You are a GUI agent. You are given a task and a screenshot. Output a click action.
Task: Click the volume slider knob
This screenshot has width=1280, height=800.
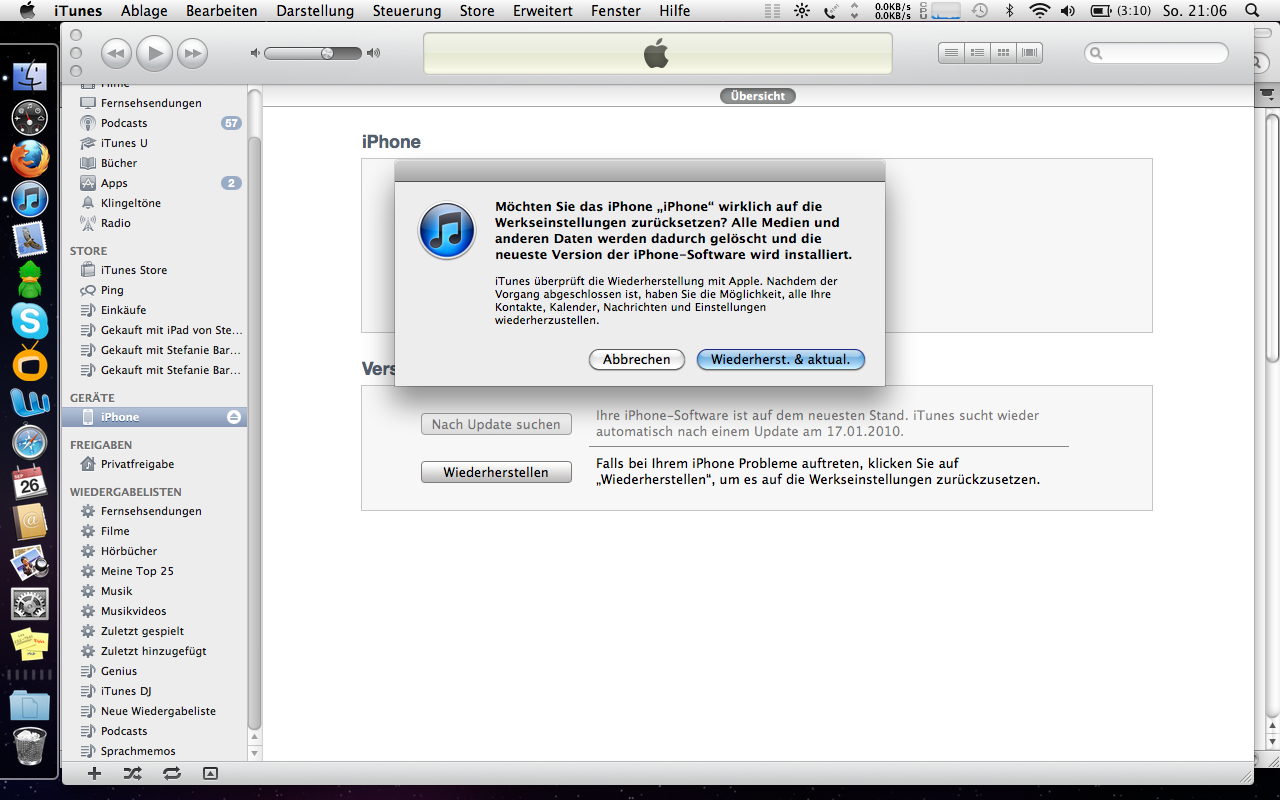pos(327,53)
